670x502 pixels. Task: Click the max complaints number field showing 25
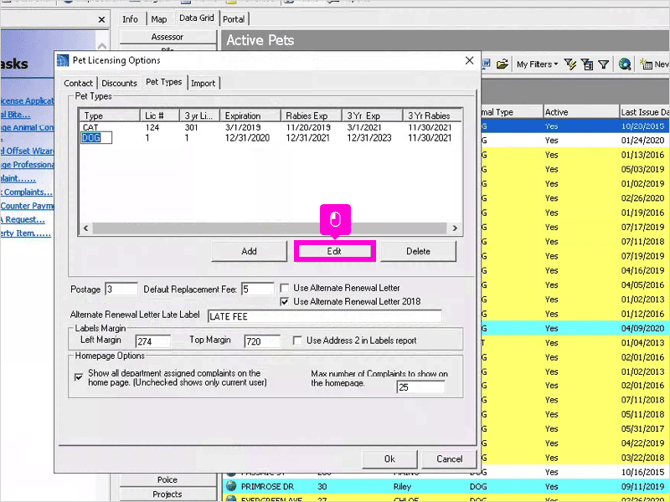(x=420, y=388)
